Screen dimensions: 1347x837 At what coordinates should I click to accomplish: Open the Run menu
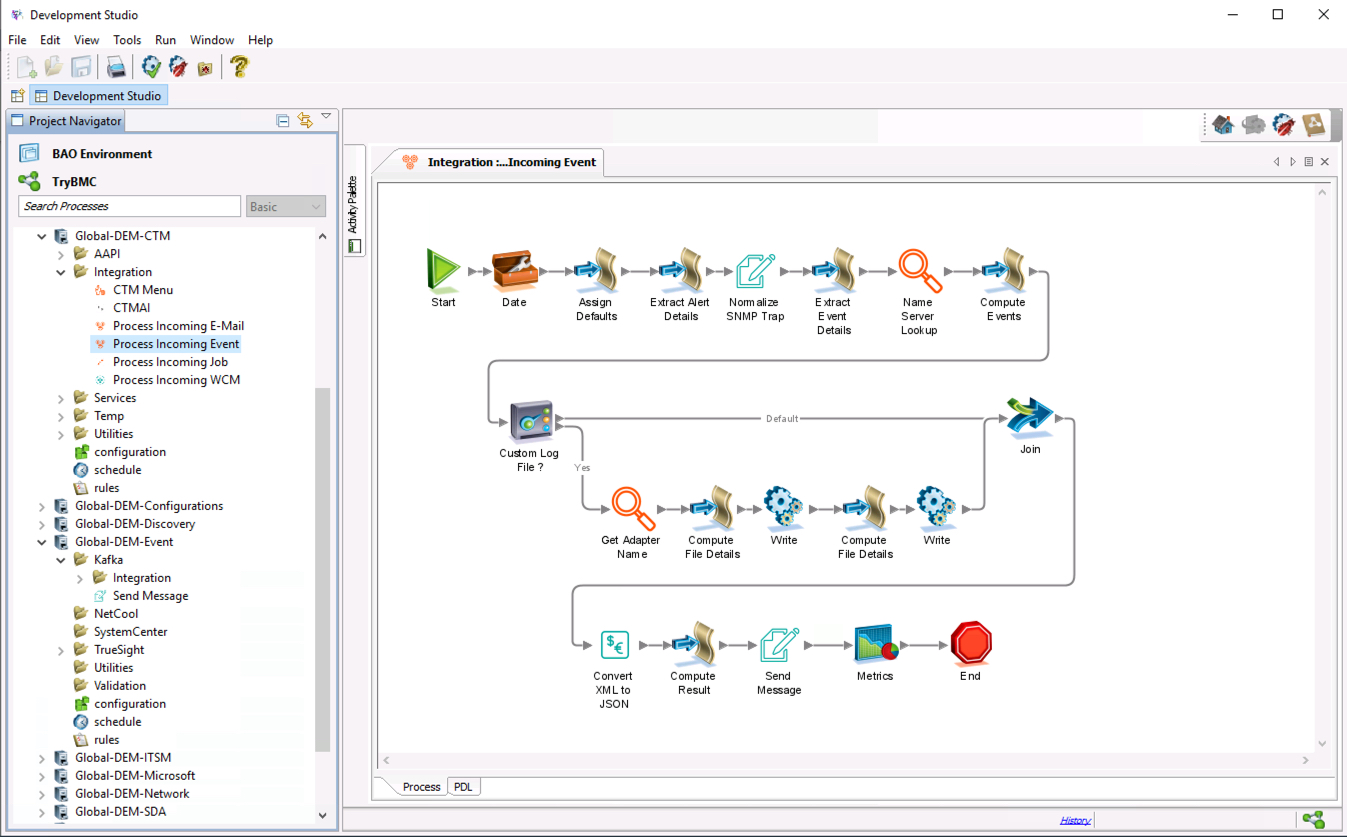point(165,40)
